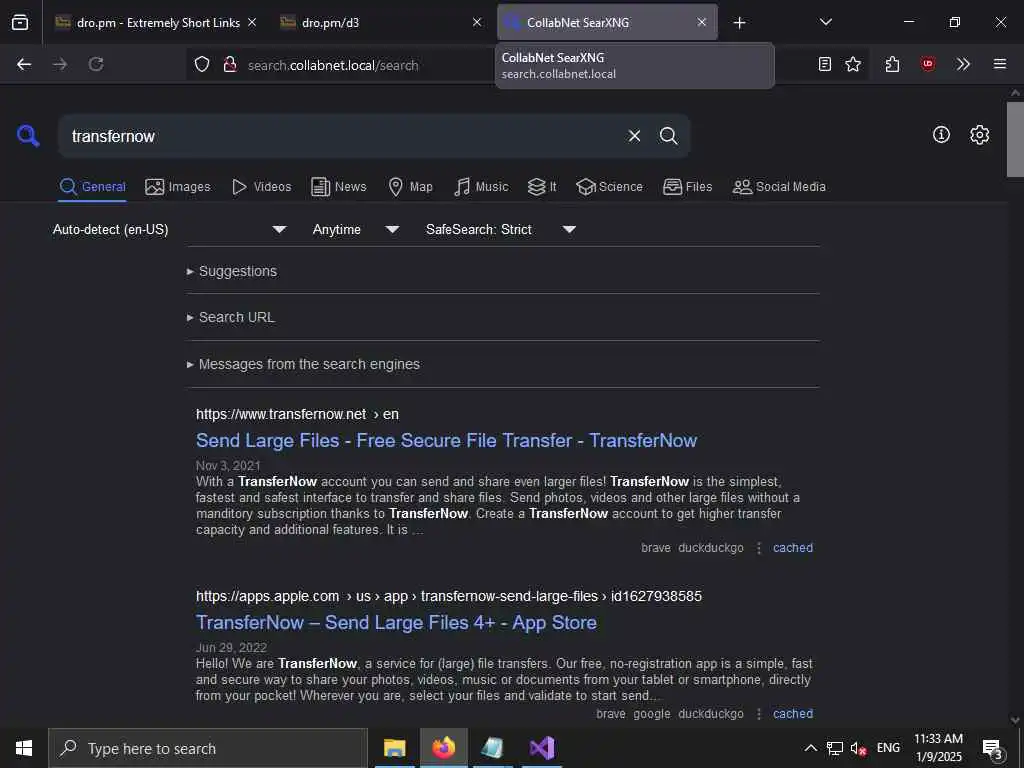The height and width of the screenshot is (768, 1024).
Task: Show more tools overflow chevron
Action: click(963, 64)
